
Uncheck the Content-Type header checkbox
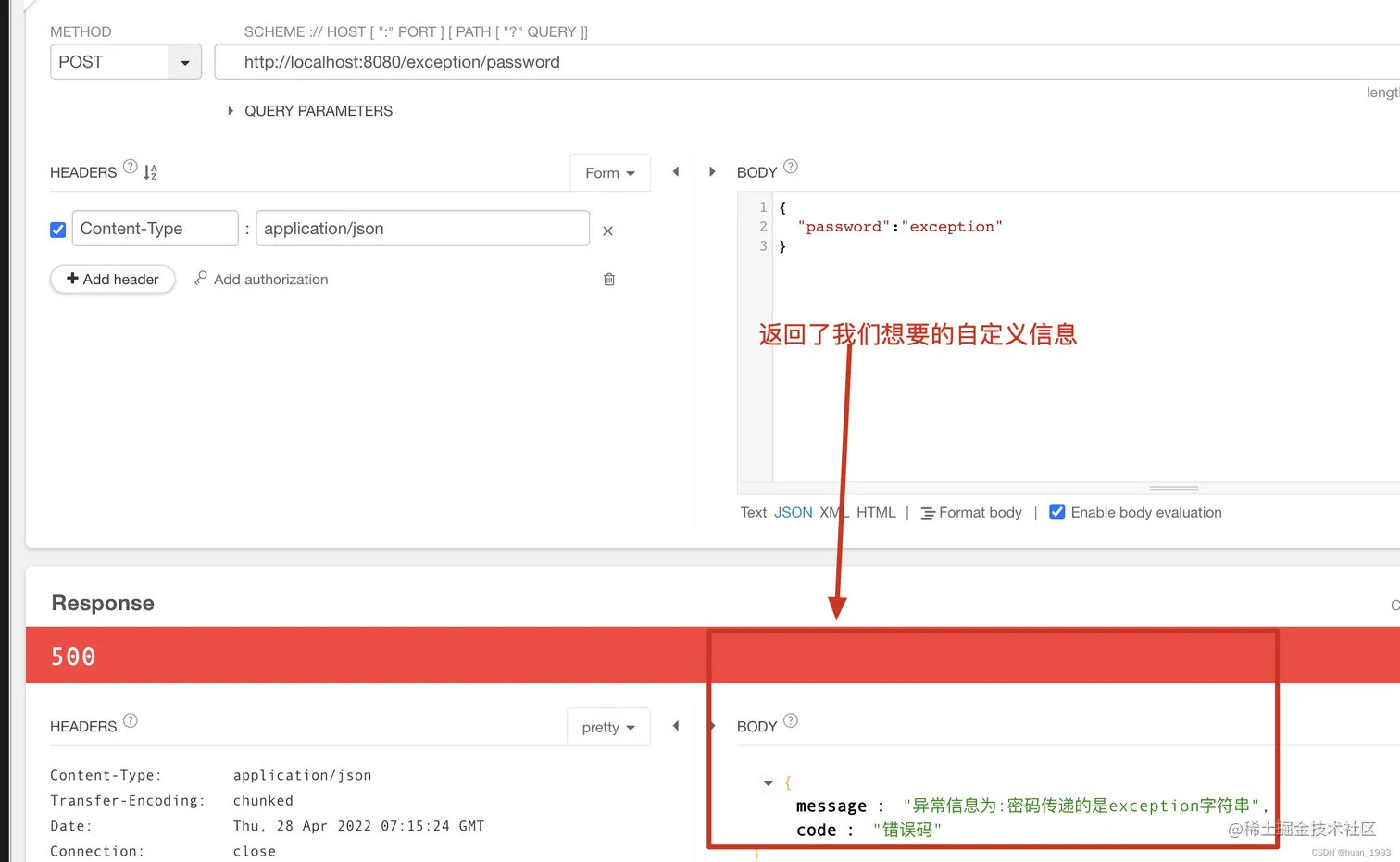tap(58, 230)
